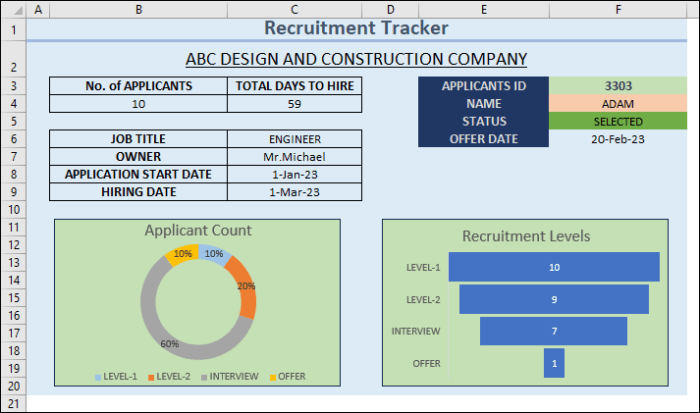Select column D header
The height and width of the screenshot is (413, 700).
click(x=390, y=9)
